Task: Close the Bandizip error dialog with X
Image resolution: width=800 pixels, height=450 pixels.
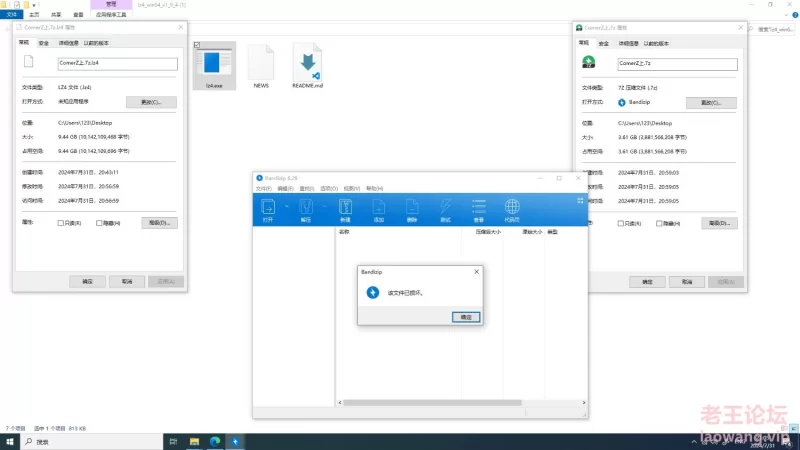Action: [x=477, y=272]
